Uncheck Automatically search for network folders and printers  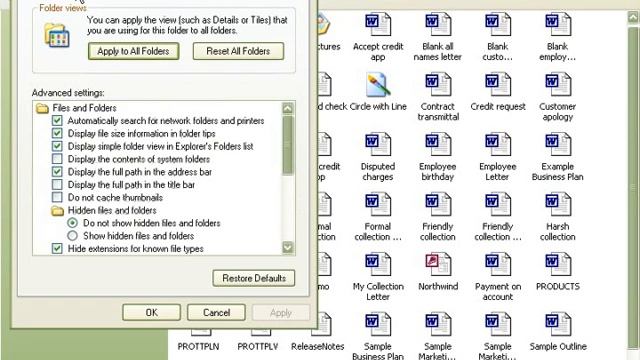pyautogui.click(x=57, y=121)
